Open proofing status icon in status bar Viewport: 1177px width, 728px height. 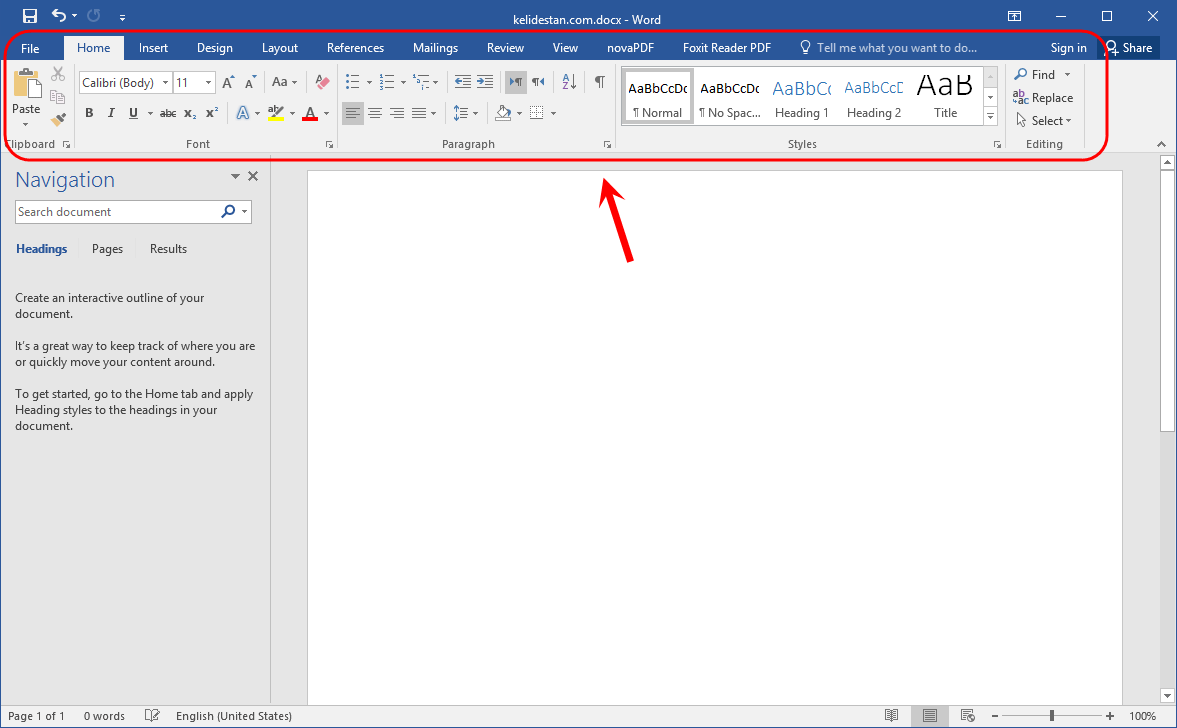click(x=152, y=715)
